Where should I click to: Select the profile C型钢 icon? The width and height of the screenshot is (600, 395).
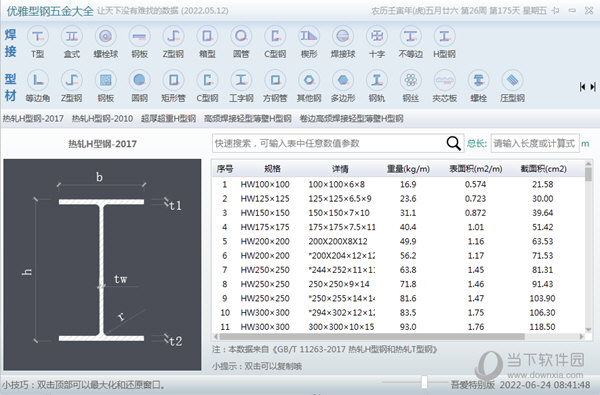click(207, 81)
